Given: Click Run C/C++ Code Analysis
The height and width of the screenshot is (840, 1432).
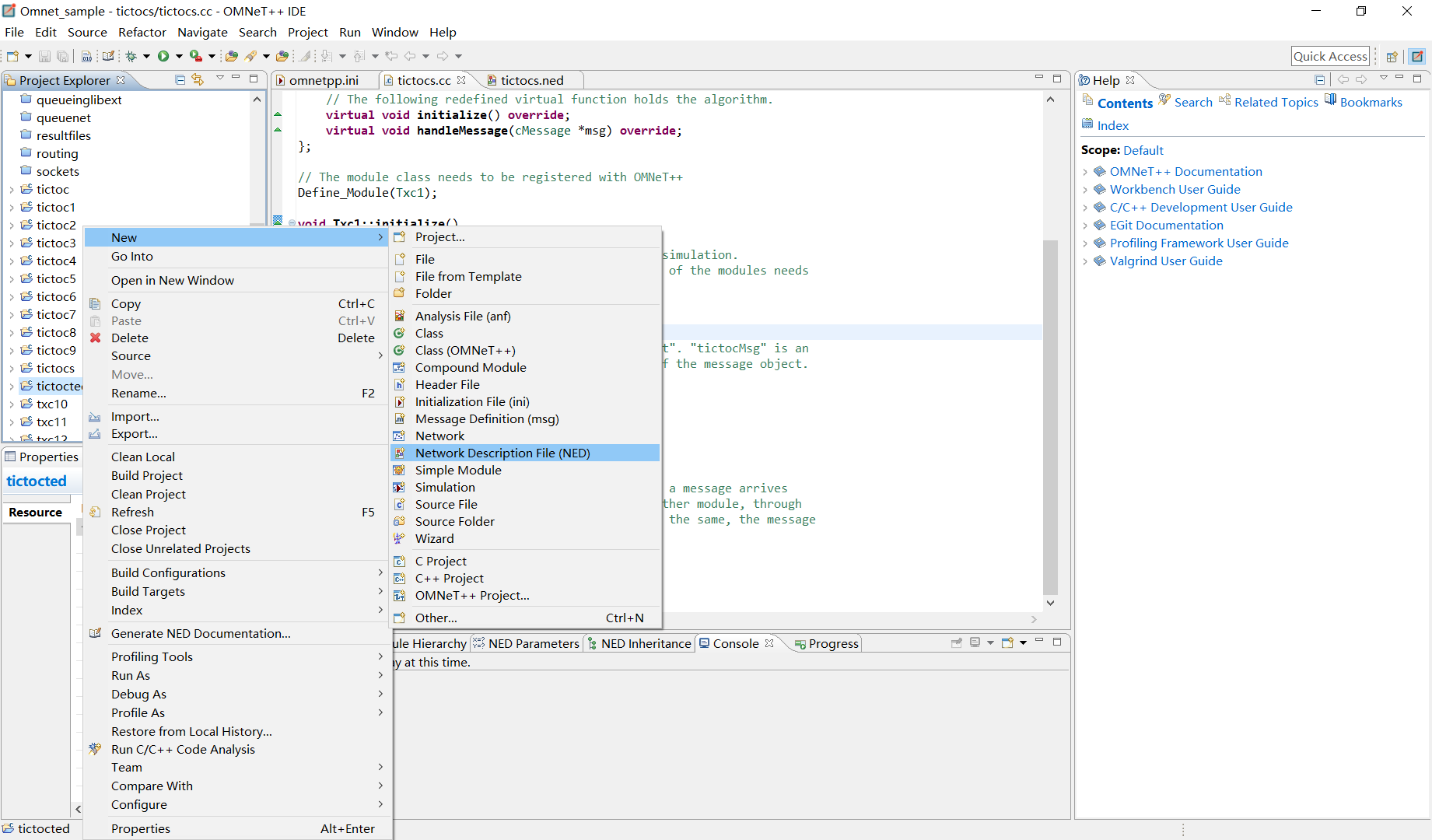Looking at the screenshot, I should (237, 749).
